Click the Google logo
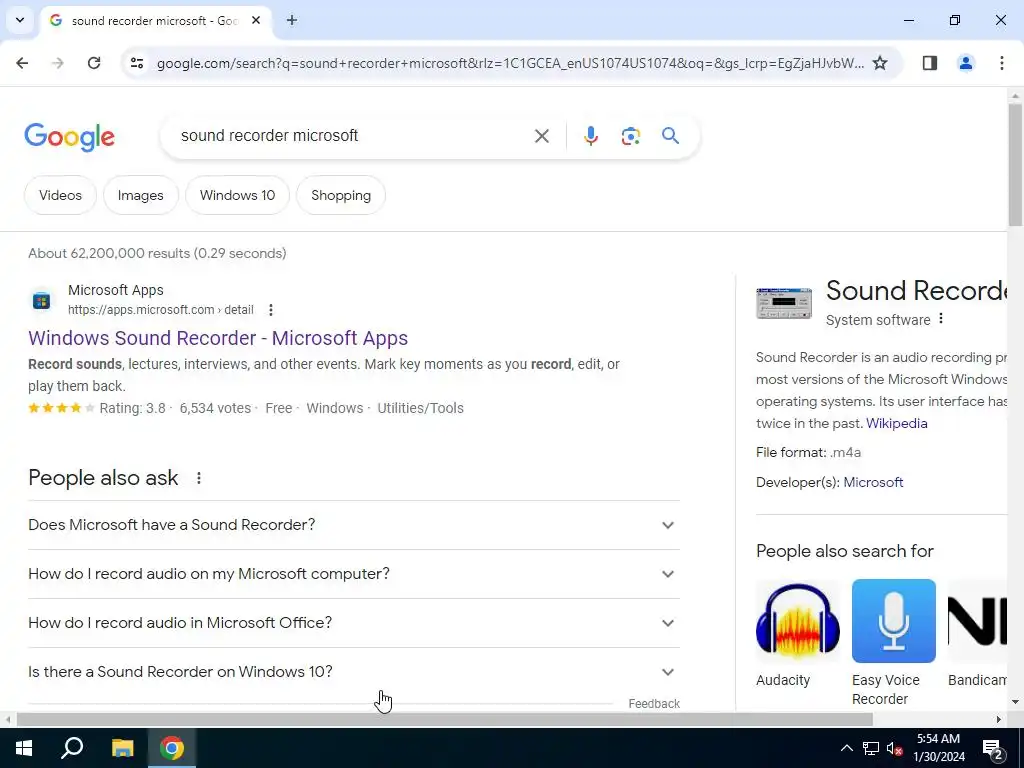This screenshot has height=768, width=1024. click(x=69, y=136)
